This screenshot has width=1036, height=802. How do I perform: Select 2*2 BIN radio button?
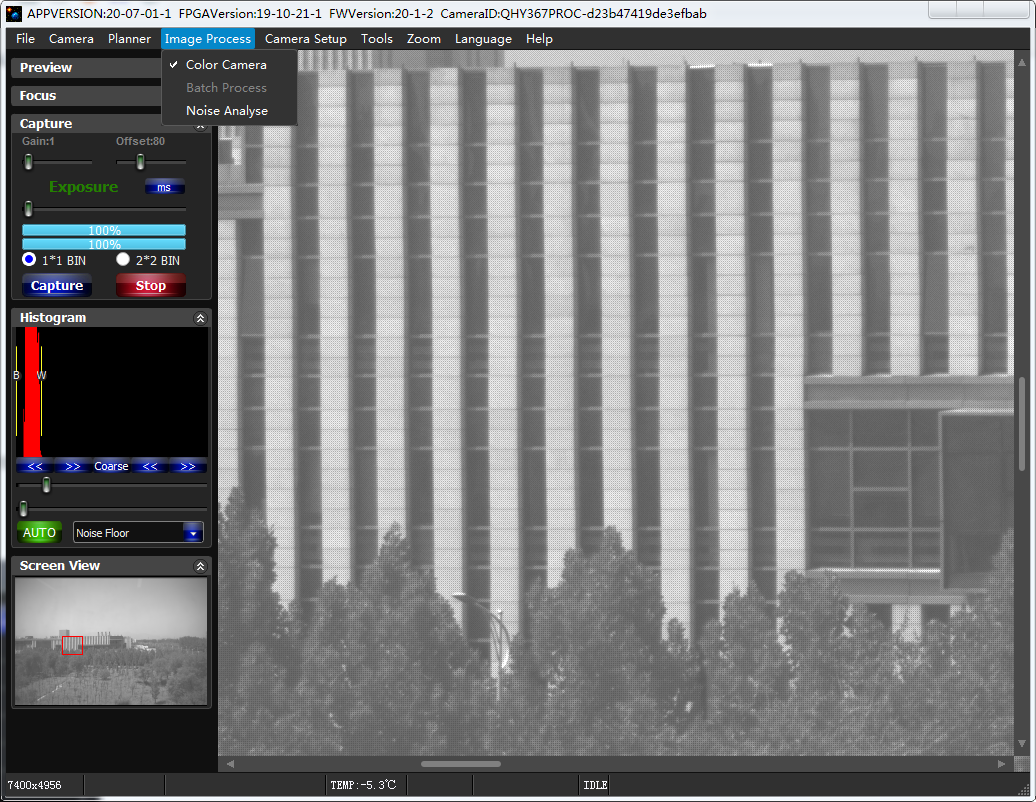[123, 259]
